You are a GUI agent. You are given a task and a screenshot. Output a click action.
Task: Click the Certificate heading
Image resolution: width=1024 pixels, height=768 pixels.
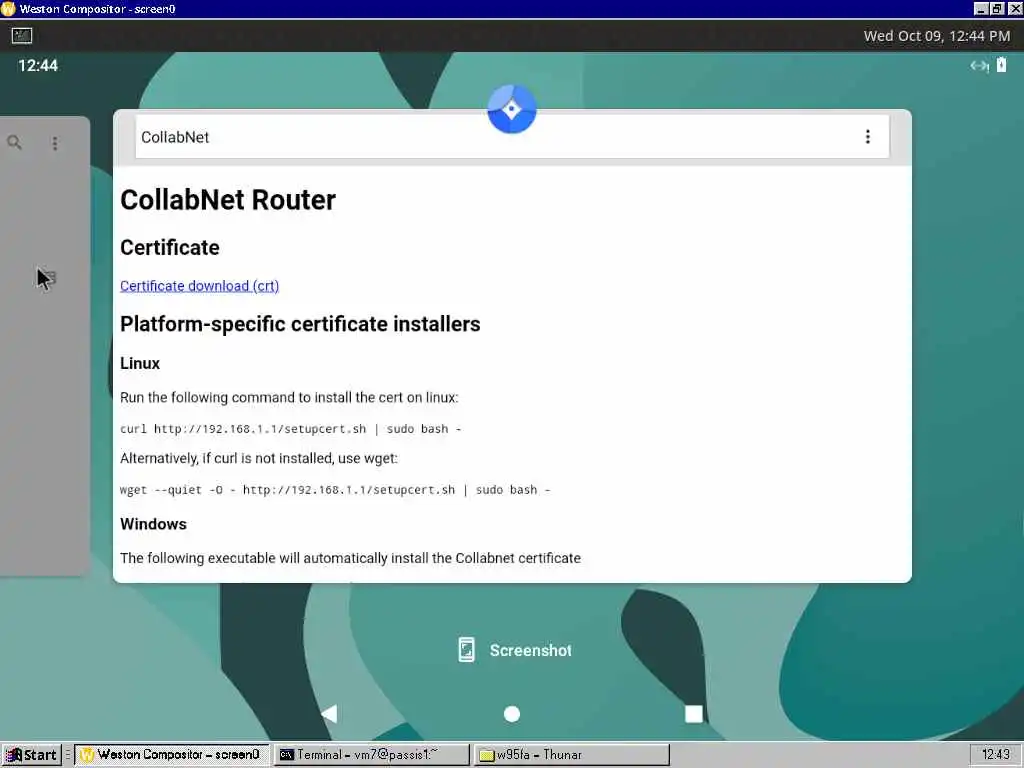click(x=170, y=248)
